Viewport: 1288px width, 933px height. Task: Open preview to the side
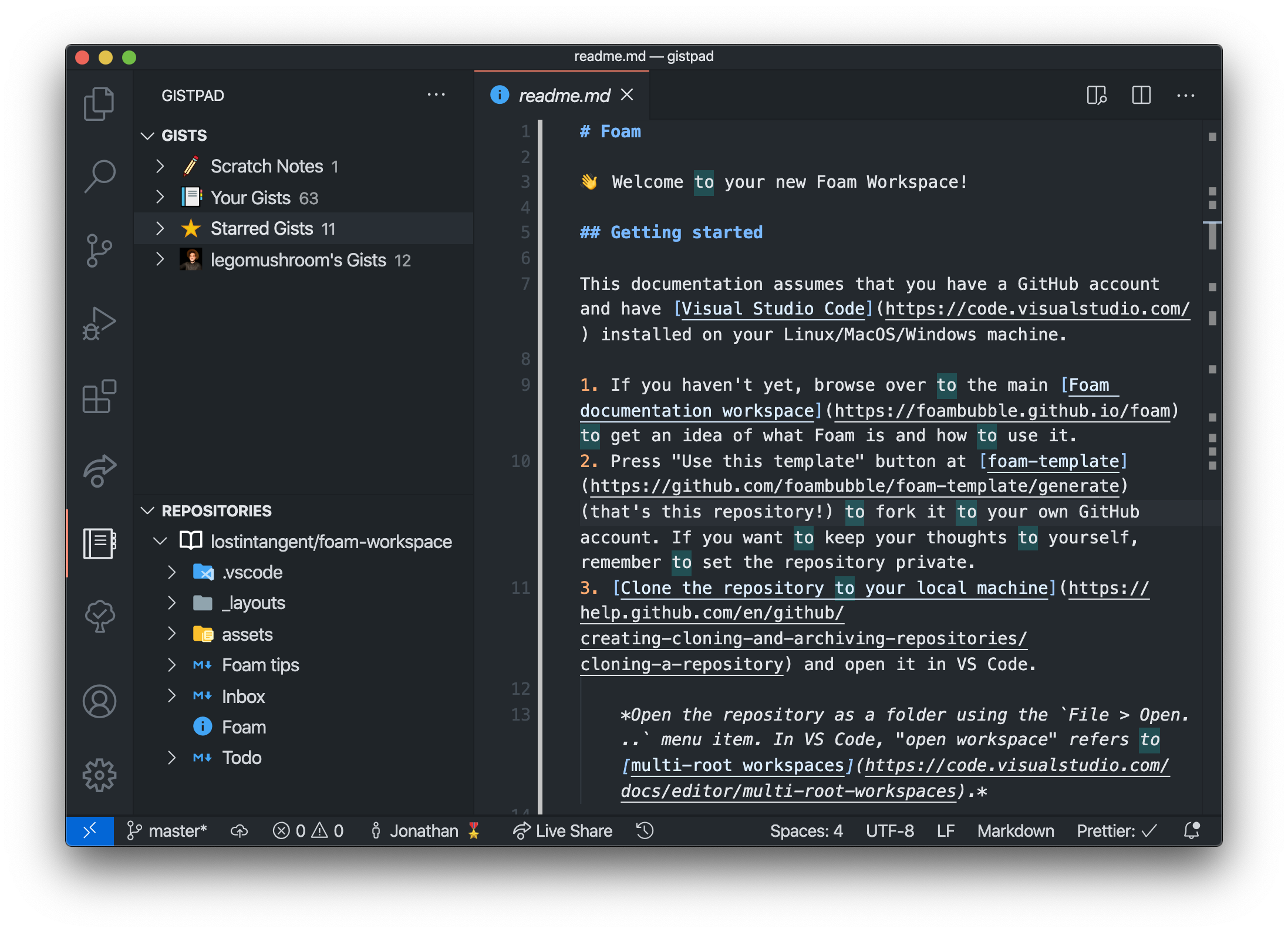1096,95
